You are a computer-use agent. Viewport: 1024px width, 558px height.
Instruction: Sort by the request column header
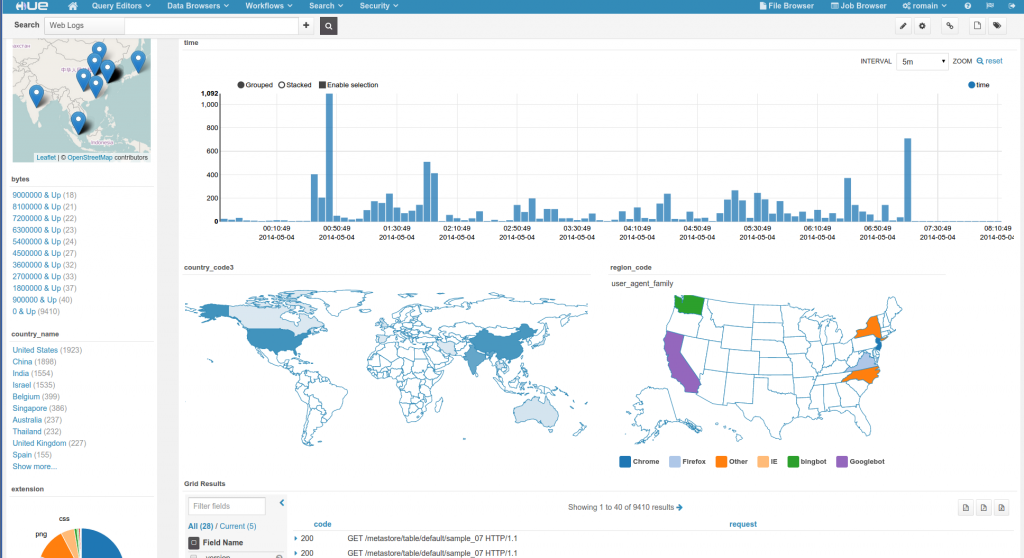coord(743,524)
